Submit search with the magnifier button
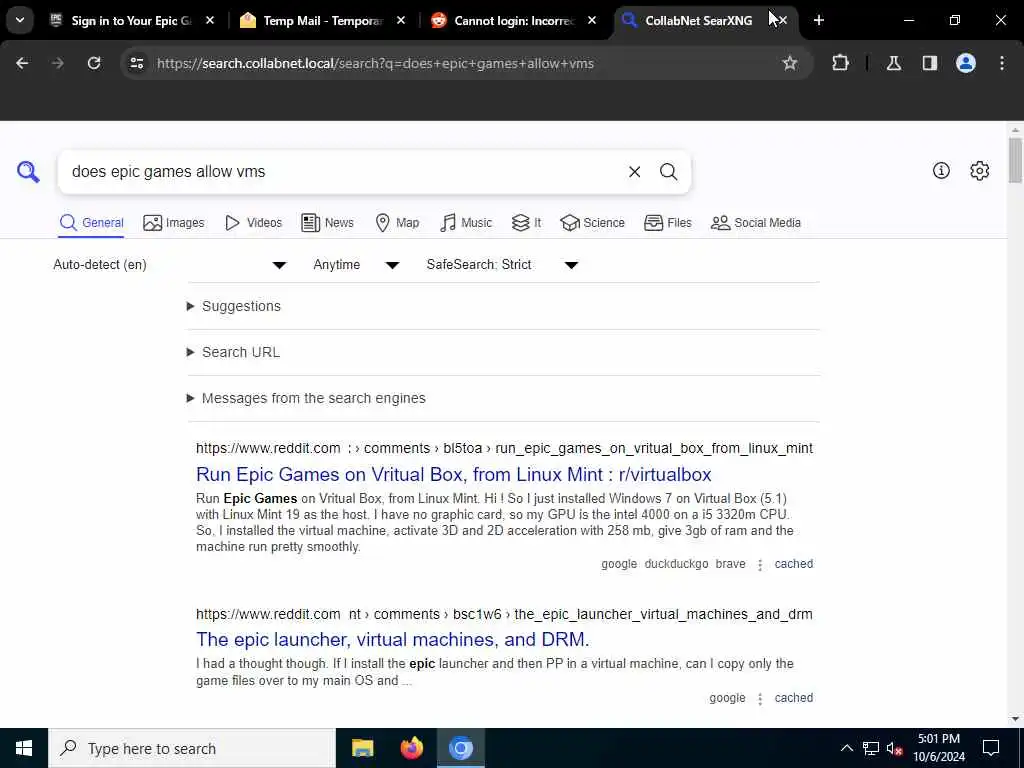This screenshot has width=1024, height=768. coord(668,172)
